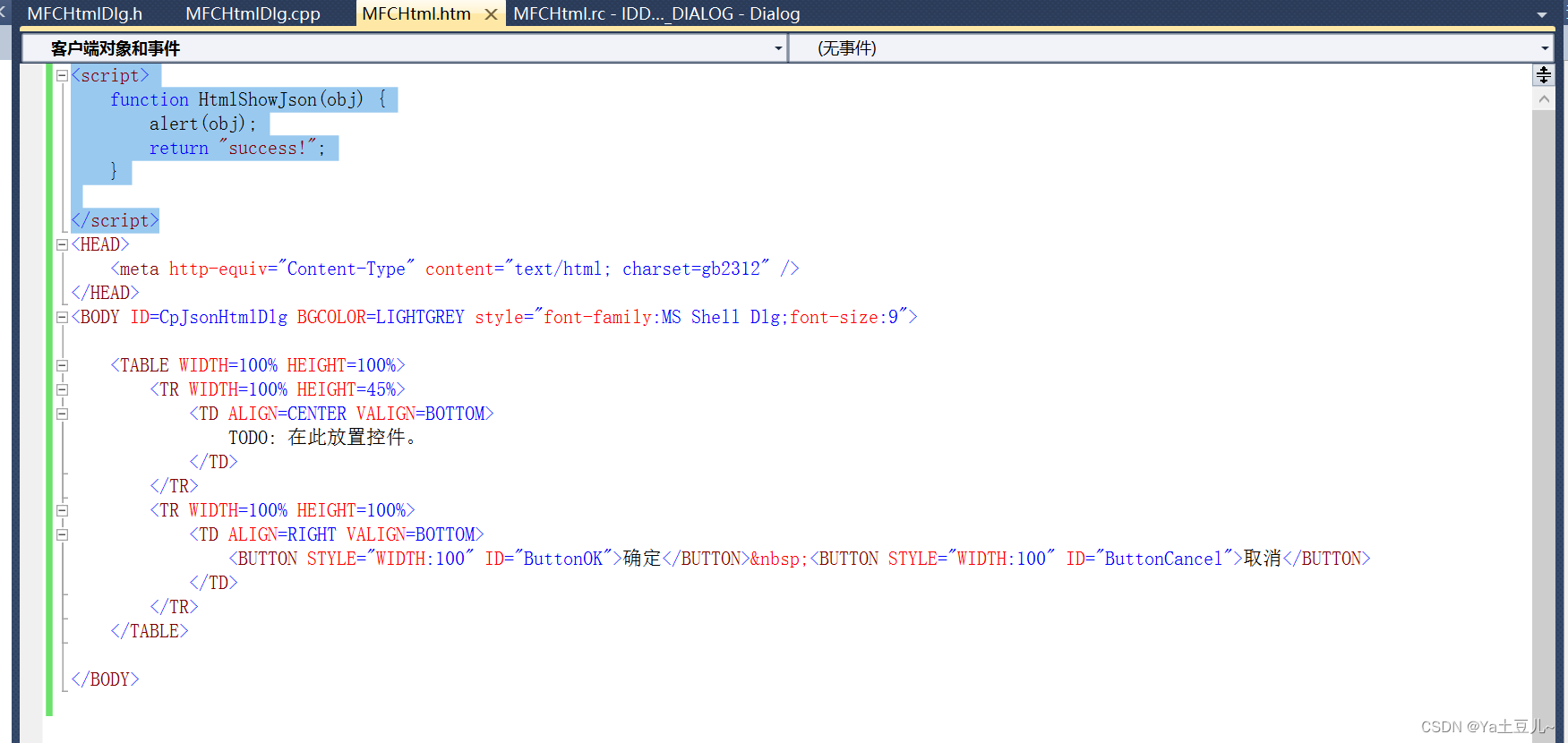Collapse the TR HEIGHT=100% block
Image resolution: width=1568 pixels, height=743 pixels.
click(62, 511)
